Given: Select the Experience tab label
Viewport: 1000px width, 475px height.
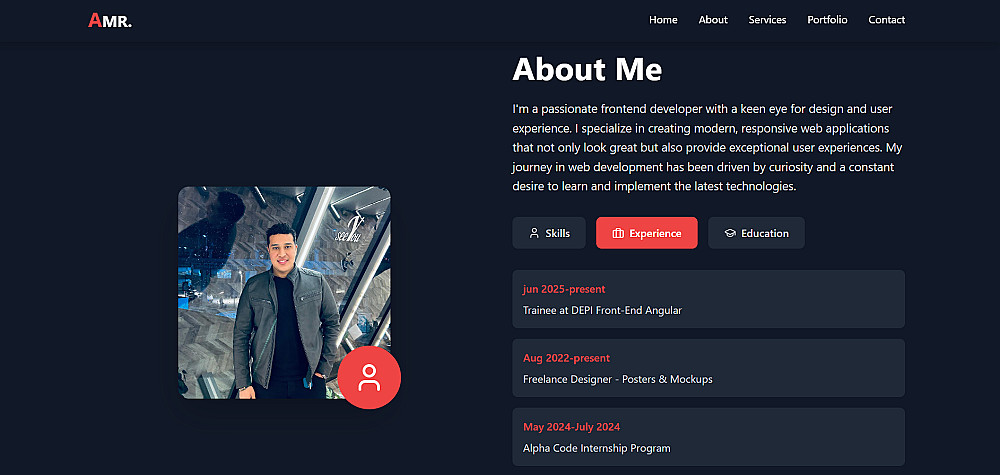Looking at the screenshot, I should tap(655, 233).
